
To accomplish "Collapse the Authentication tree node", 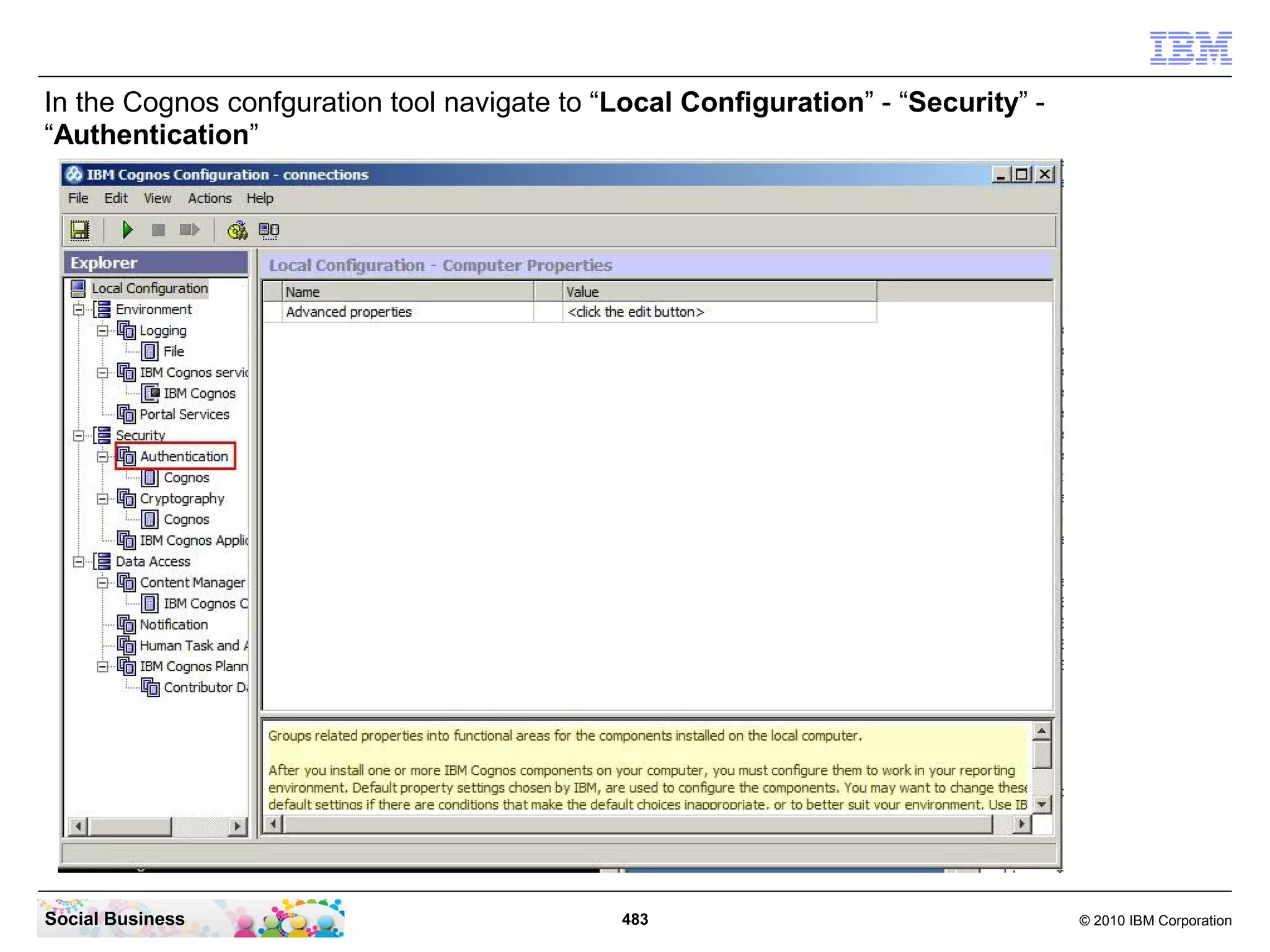I will tap(102, 457).
